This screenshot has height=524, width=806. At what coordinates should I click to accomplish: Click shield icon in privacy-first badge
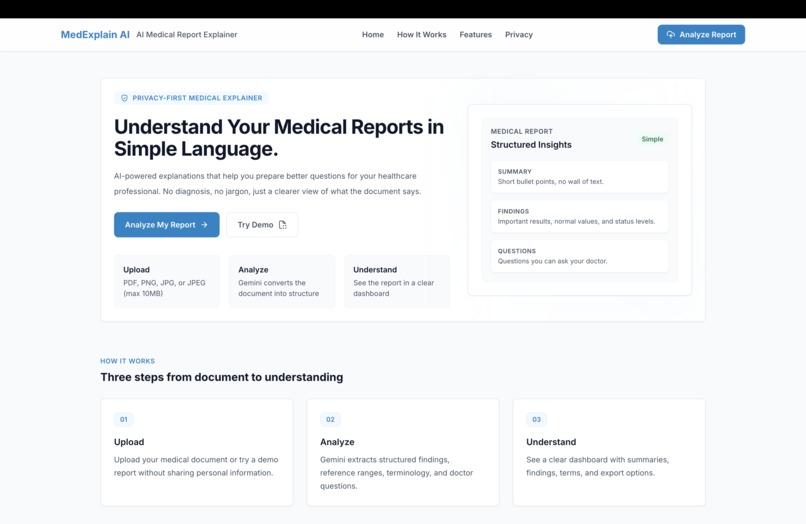[124, 98]
